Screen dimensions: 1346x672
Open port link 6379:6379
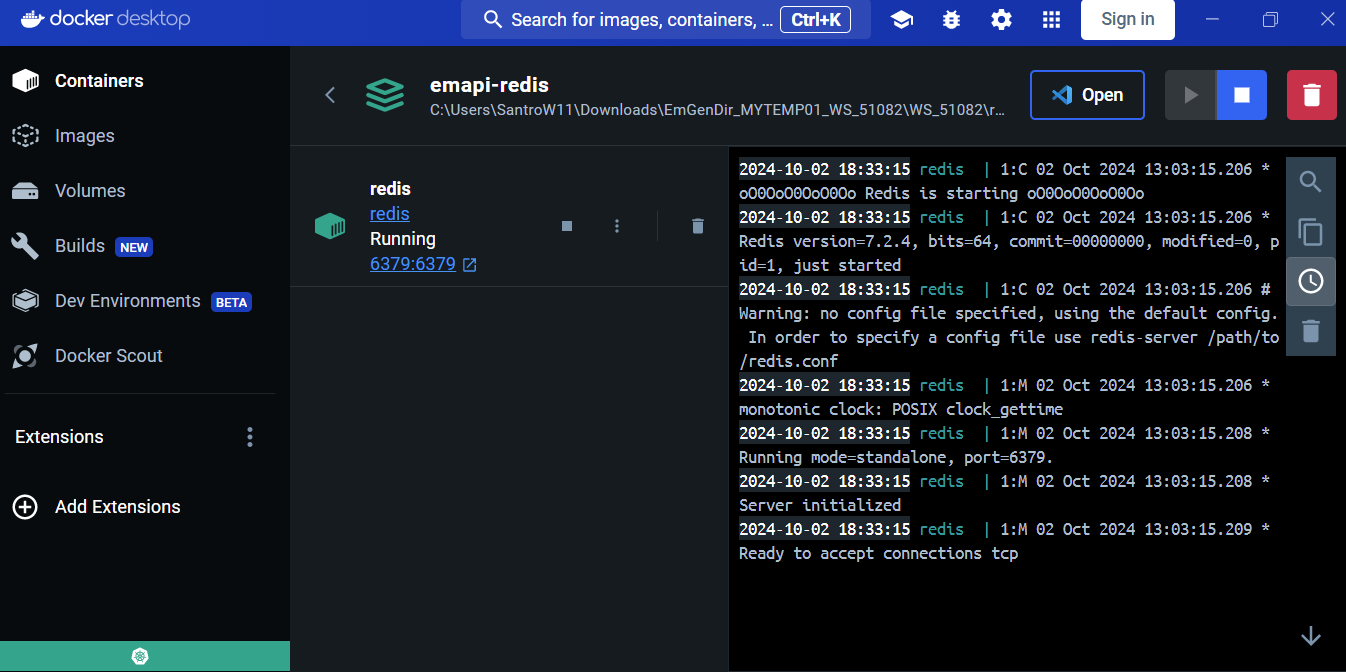tap(413, 265)
